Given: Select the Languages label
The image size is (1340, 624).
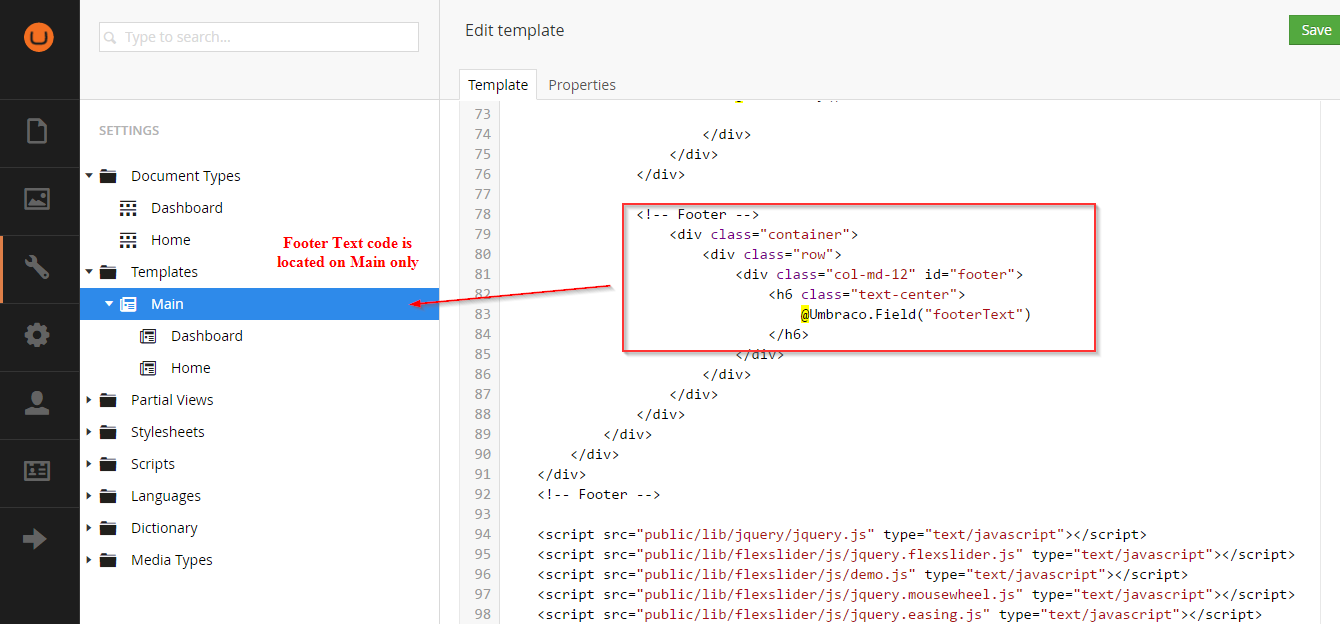Looking at the screenshot, I should click(166, 496).
